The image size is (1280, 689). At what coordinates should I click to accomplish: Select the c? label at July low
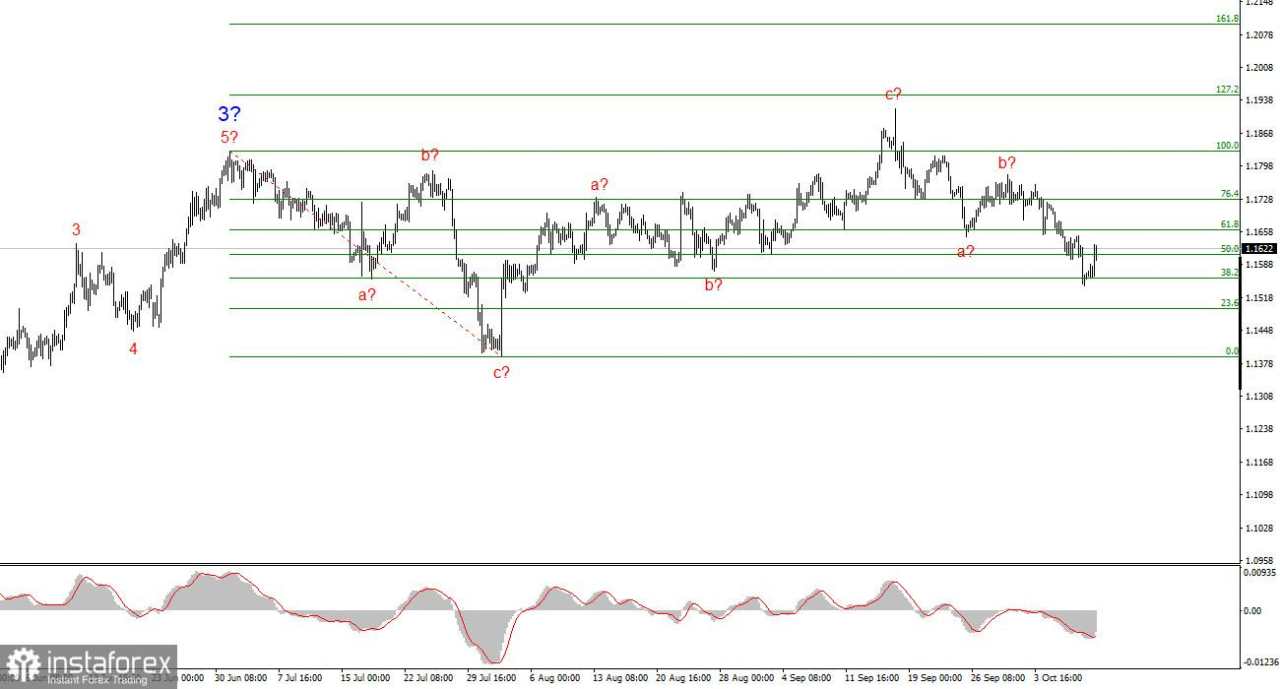pos(501,373)
